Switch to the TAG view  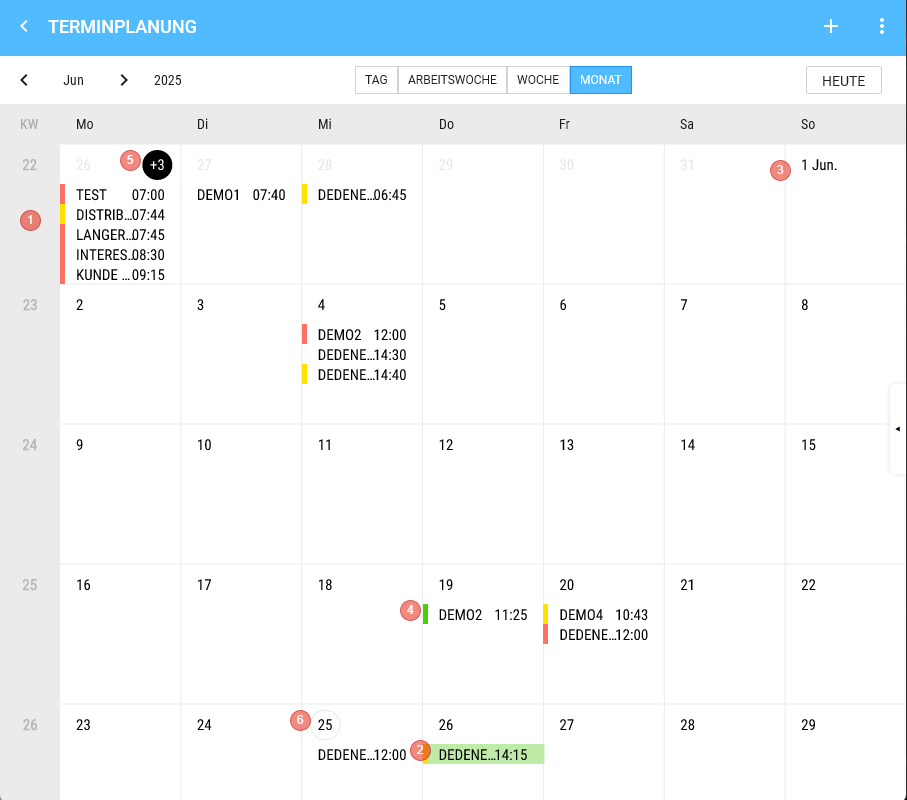pos(376,80)
